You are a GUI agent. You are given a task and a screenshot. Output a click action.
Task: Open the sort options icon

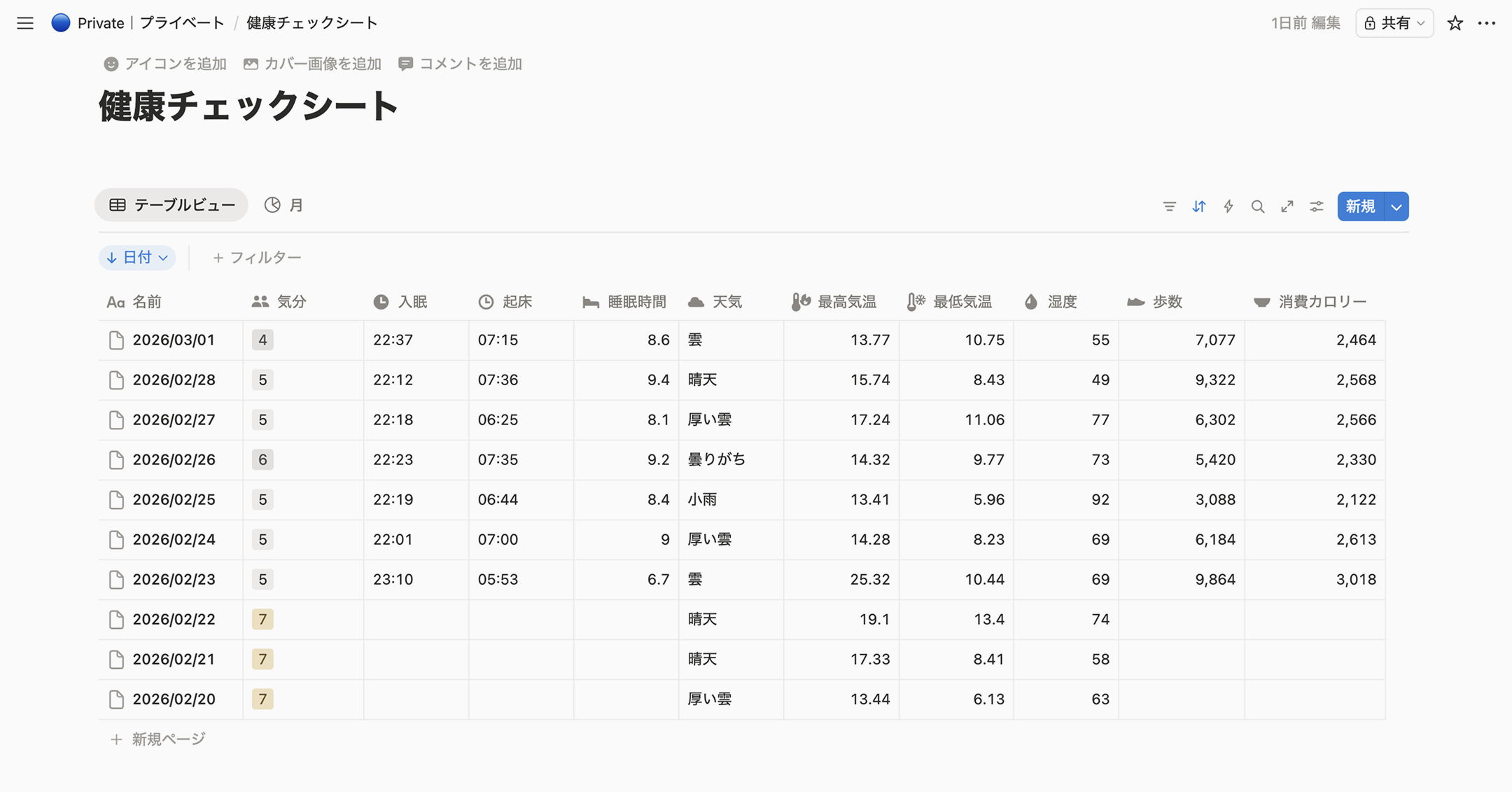tap(1198, 206)
